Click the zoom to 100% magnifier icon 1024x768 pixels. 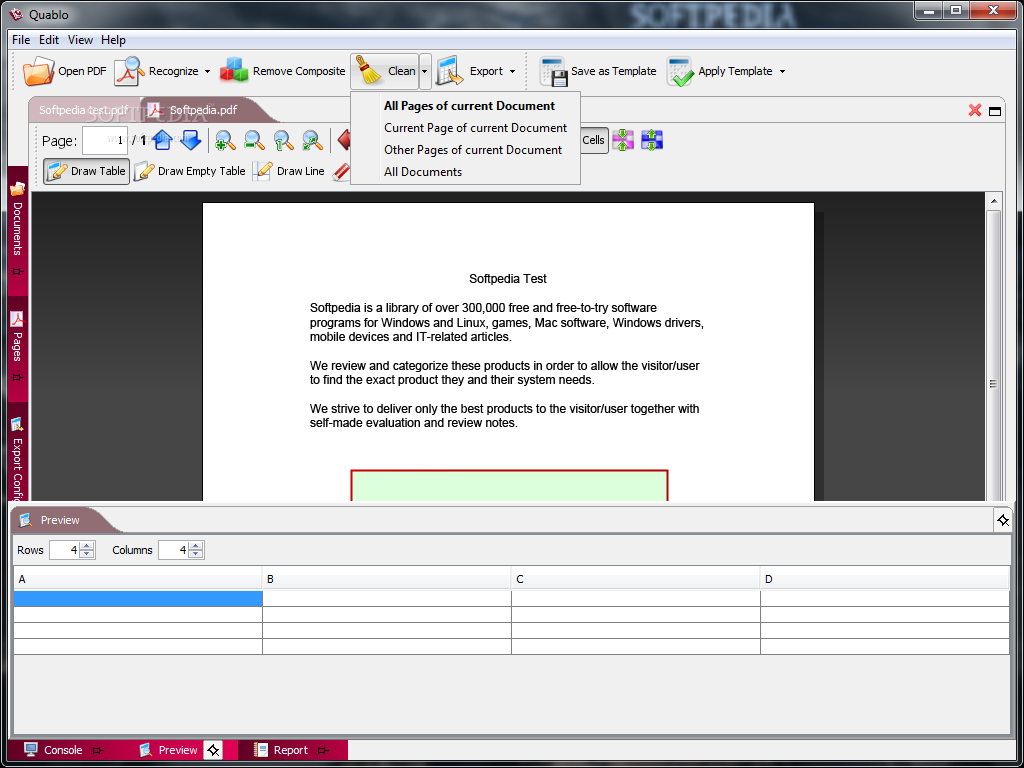point(283,140)
